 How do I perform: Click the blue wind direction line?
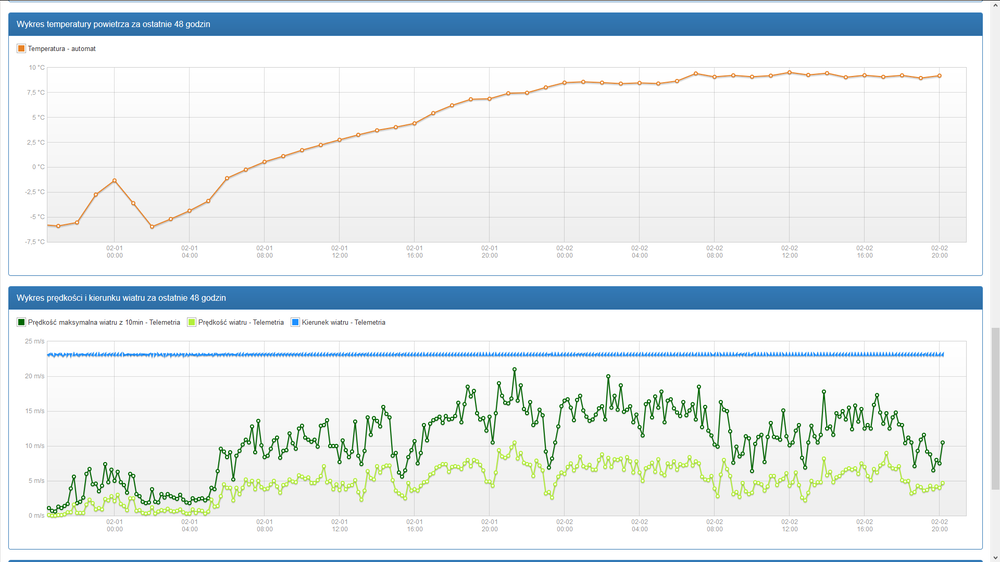click(496, 355)
